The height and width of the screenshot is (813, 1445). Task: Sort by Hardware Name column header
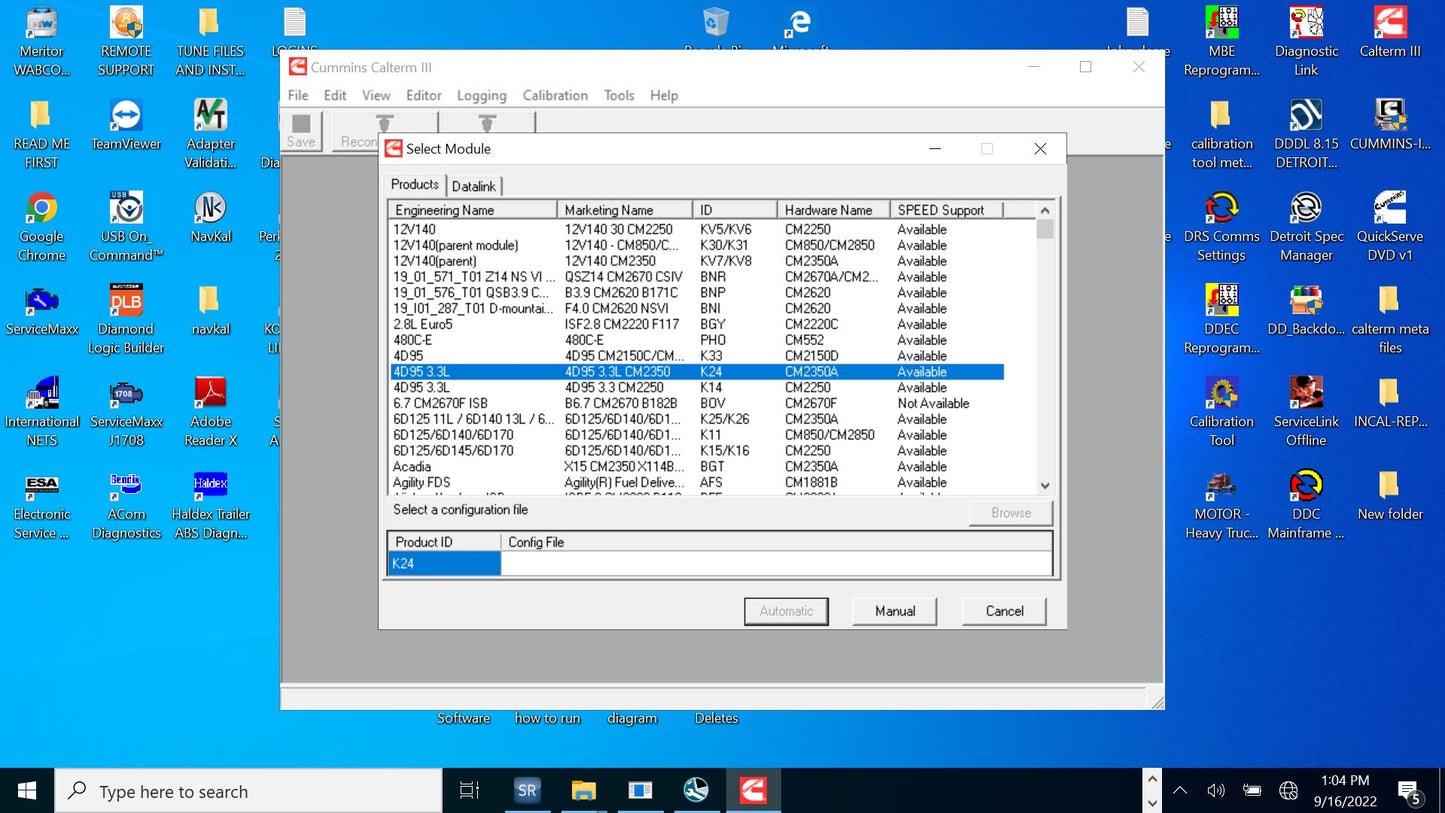coord(834,210)
